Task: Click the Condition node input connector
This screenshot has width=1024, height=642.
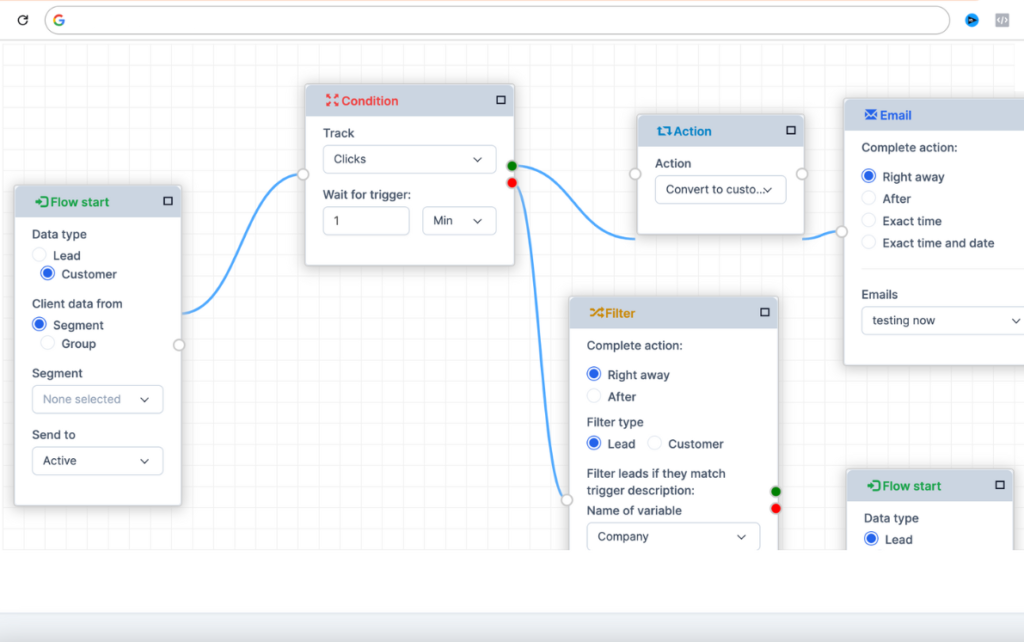Action: click(x=303, y=174)
